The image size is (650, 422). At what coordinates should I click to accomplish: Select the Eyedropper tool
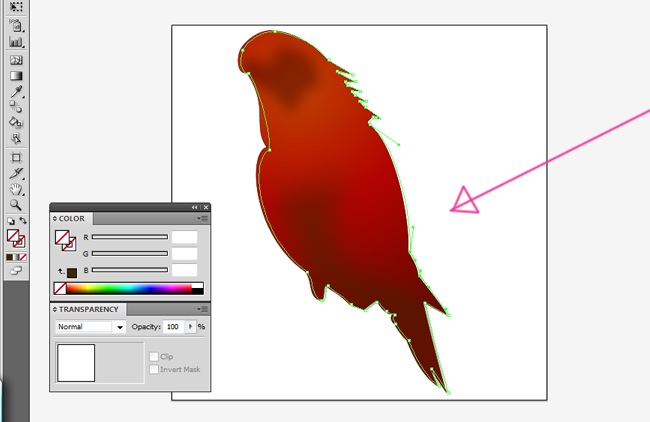[x=16, y=91]
